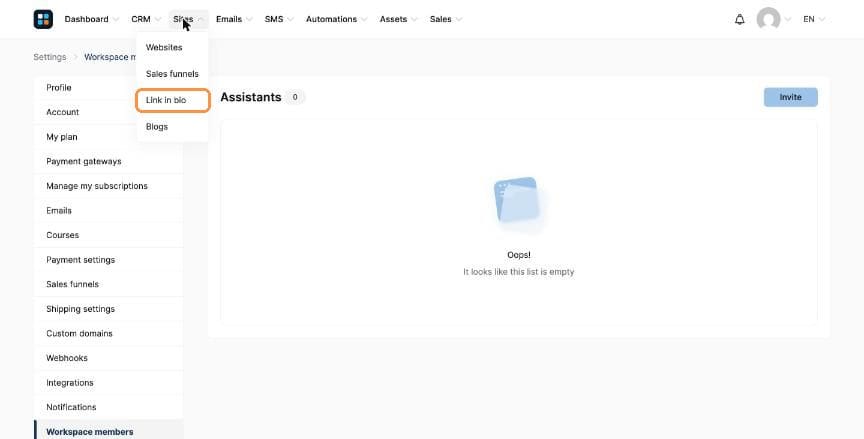Open the CRM menu
Screen dimensions: 864x439
pyautogui.click(x=141, y=19)
